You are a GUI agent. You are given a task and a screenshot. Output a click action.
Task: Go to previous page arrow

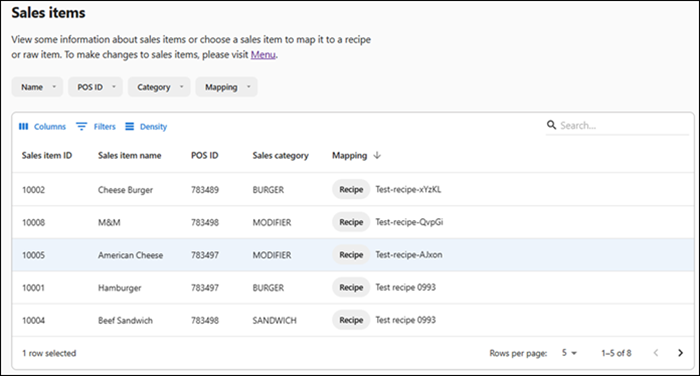(x=656, y=353)
